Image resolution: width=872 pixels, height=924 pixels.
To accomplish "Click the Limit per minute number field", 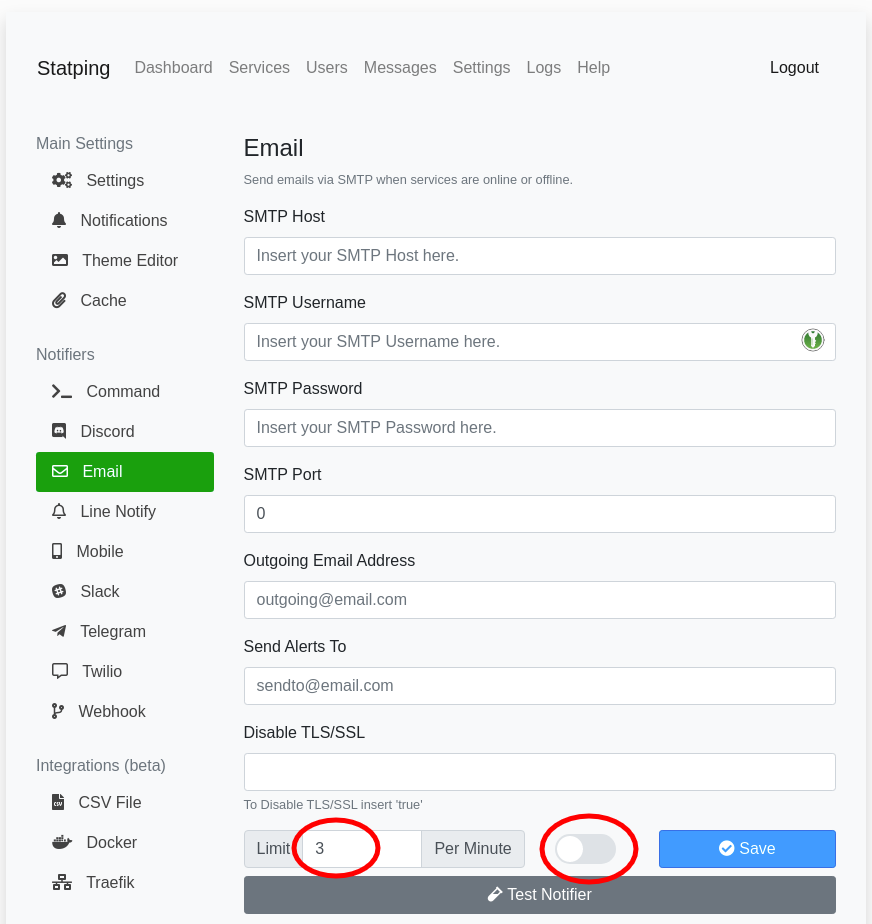I will point(362,849).
